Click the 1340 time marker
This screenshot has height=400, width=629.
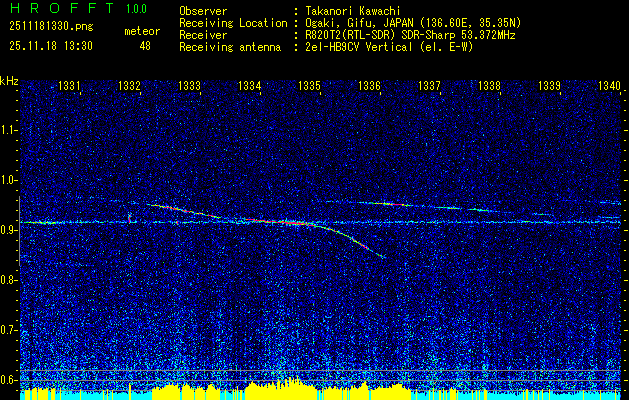coord(609,85)
